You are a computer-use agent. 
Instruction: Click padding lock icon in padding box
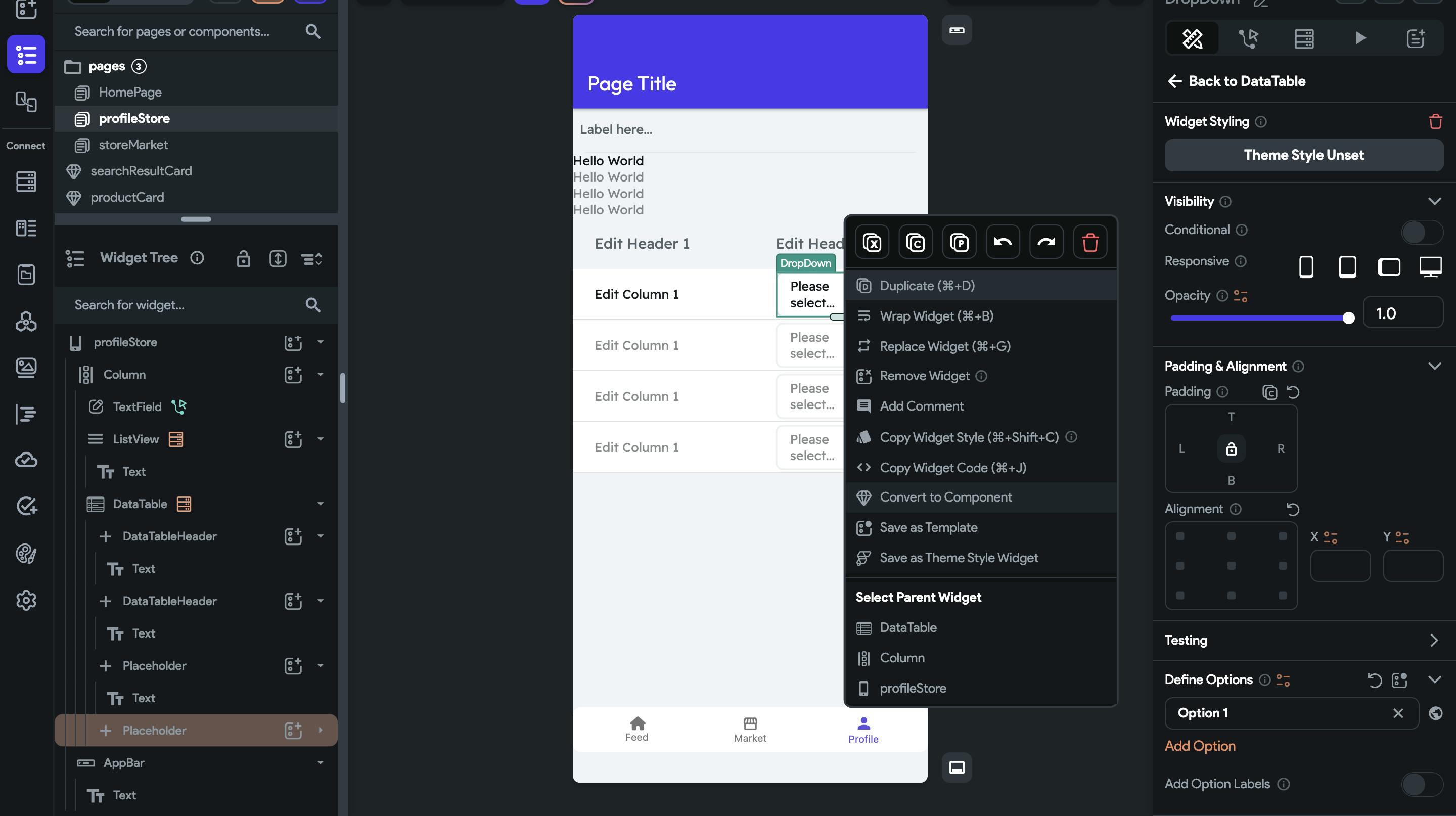1231,448
